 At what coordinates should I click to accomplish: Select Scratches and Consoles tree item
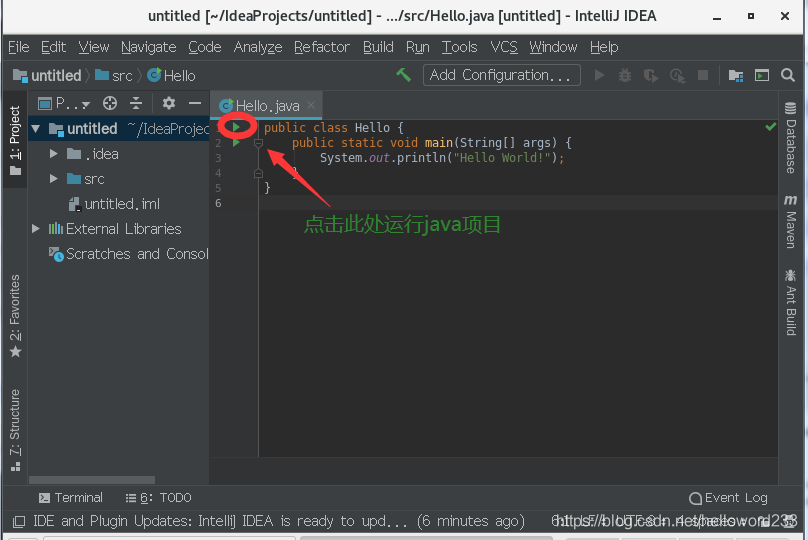point(129,254)
